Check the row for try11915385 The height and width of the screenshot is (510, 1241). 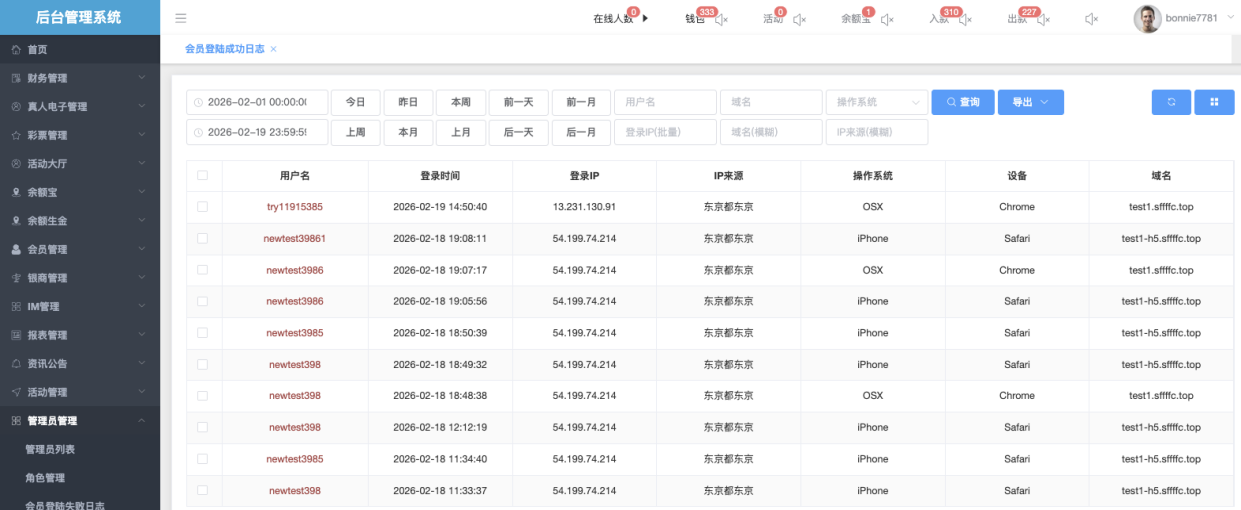click(203, 207)
